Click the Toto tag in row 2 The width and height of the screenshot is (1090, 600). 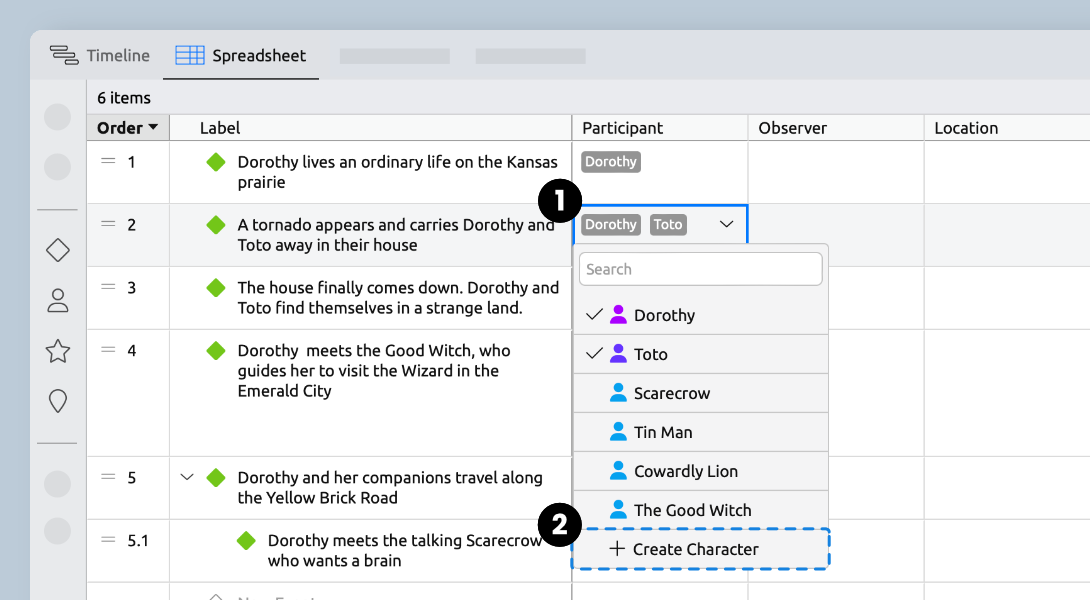pyautogui.click(x=668, y=224)
